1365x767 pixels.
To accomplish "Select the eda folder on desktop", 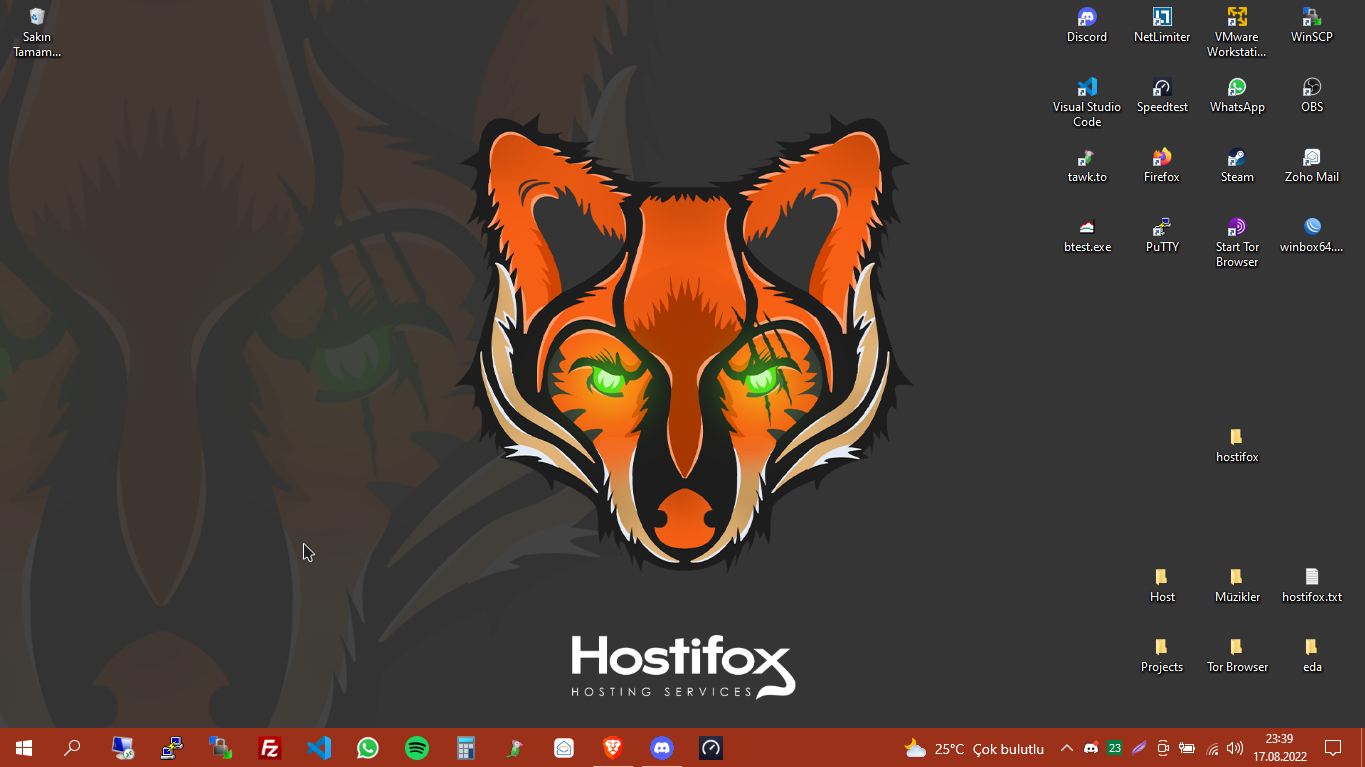I will pyautogui.click(x=1312, y=656).
